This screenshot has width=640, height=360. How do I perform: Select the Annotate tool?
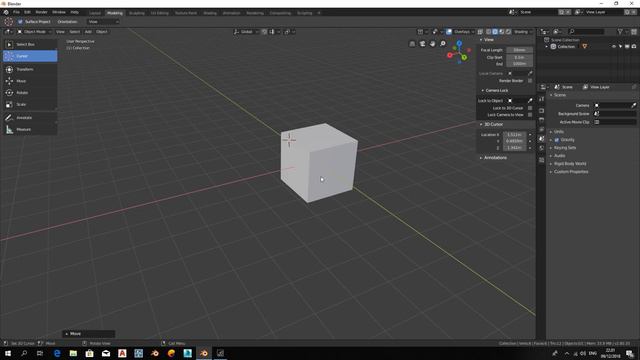[x=30, y=118]
